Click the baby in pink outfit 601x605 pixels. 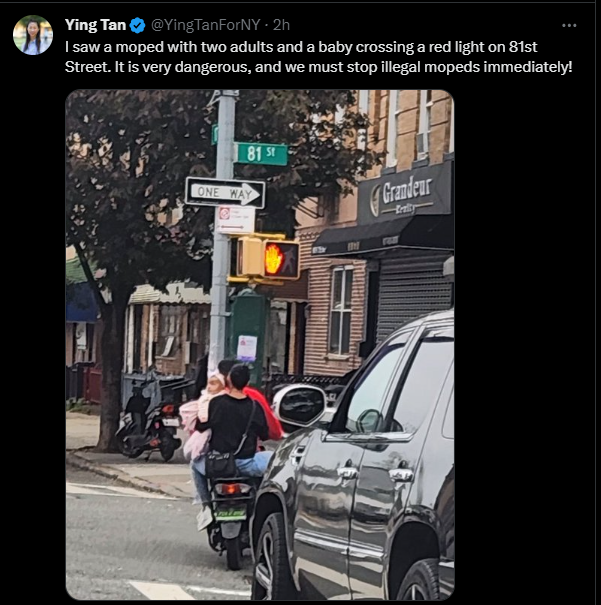[x=204, y=415]
